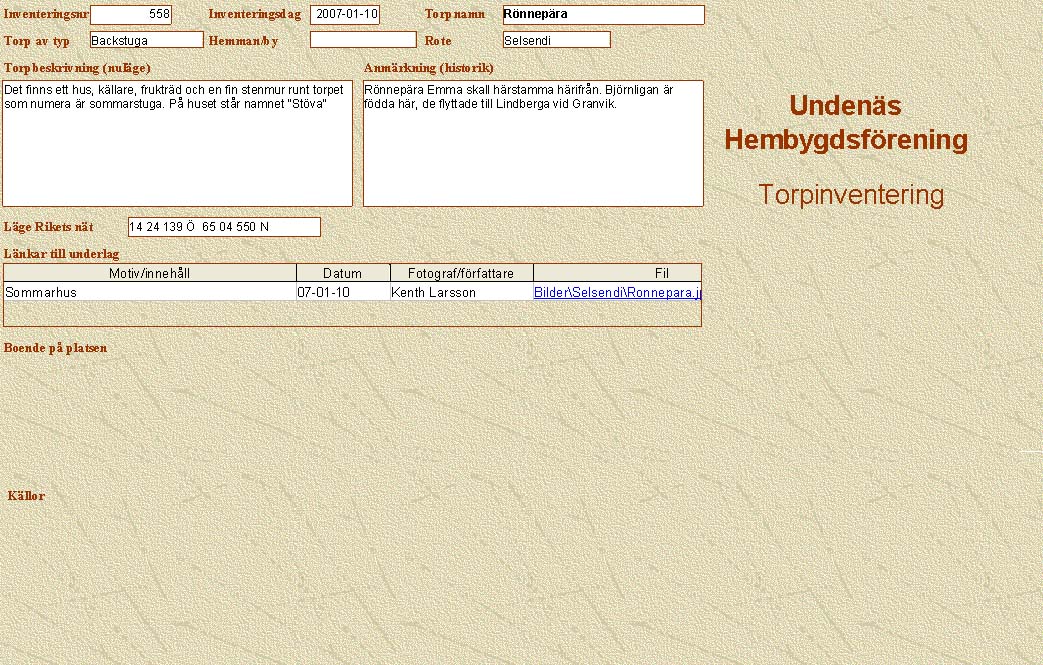Click the empty Hemman/by field
This screenshot has height=665, width=1043.
pos(363,40)
